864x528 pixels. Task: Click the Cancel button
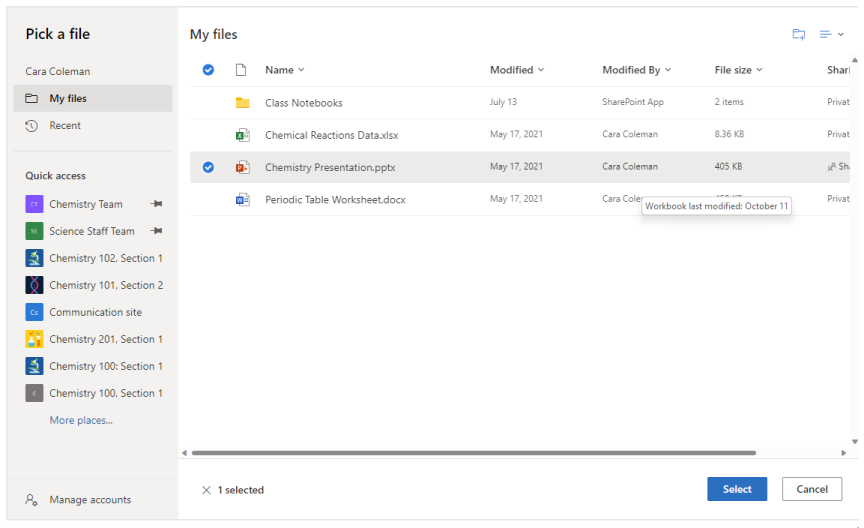point(812,489)
